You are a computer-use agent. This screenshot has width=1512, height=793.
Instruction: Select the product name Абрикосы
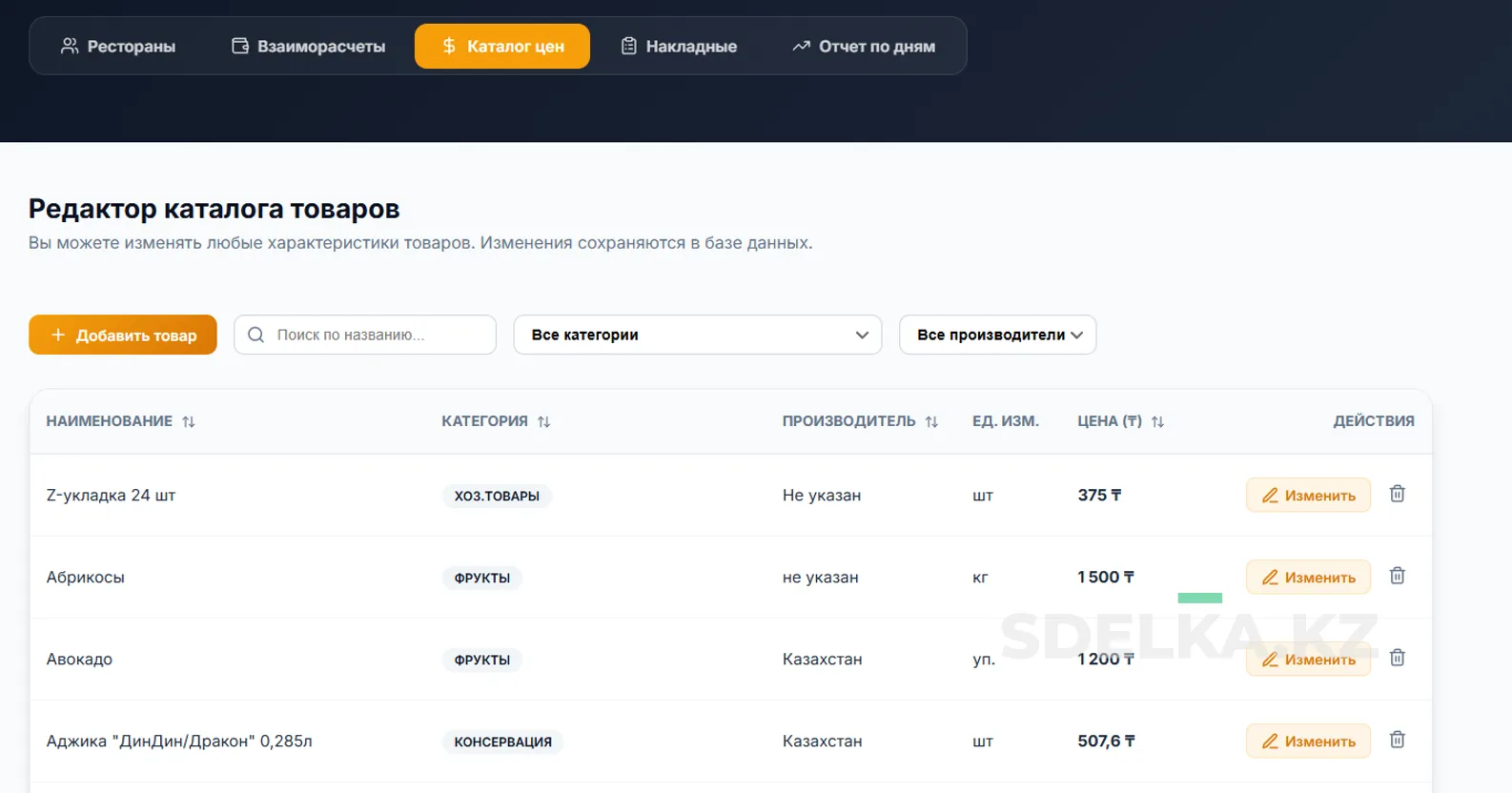85,577
